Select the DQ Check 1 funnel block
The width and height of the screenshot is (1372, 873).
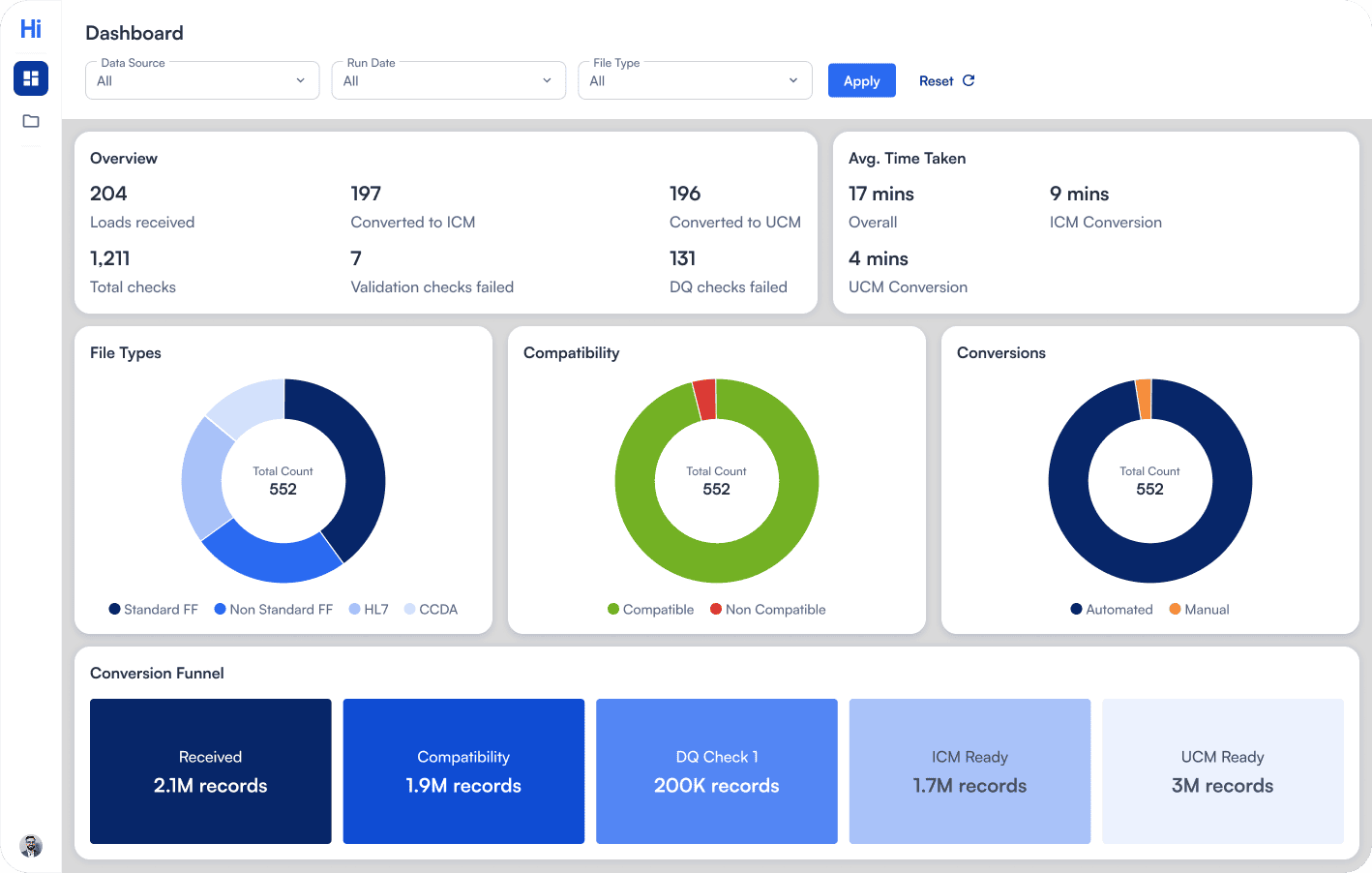point(717,771)
